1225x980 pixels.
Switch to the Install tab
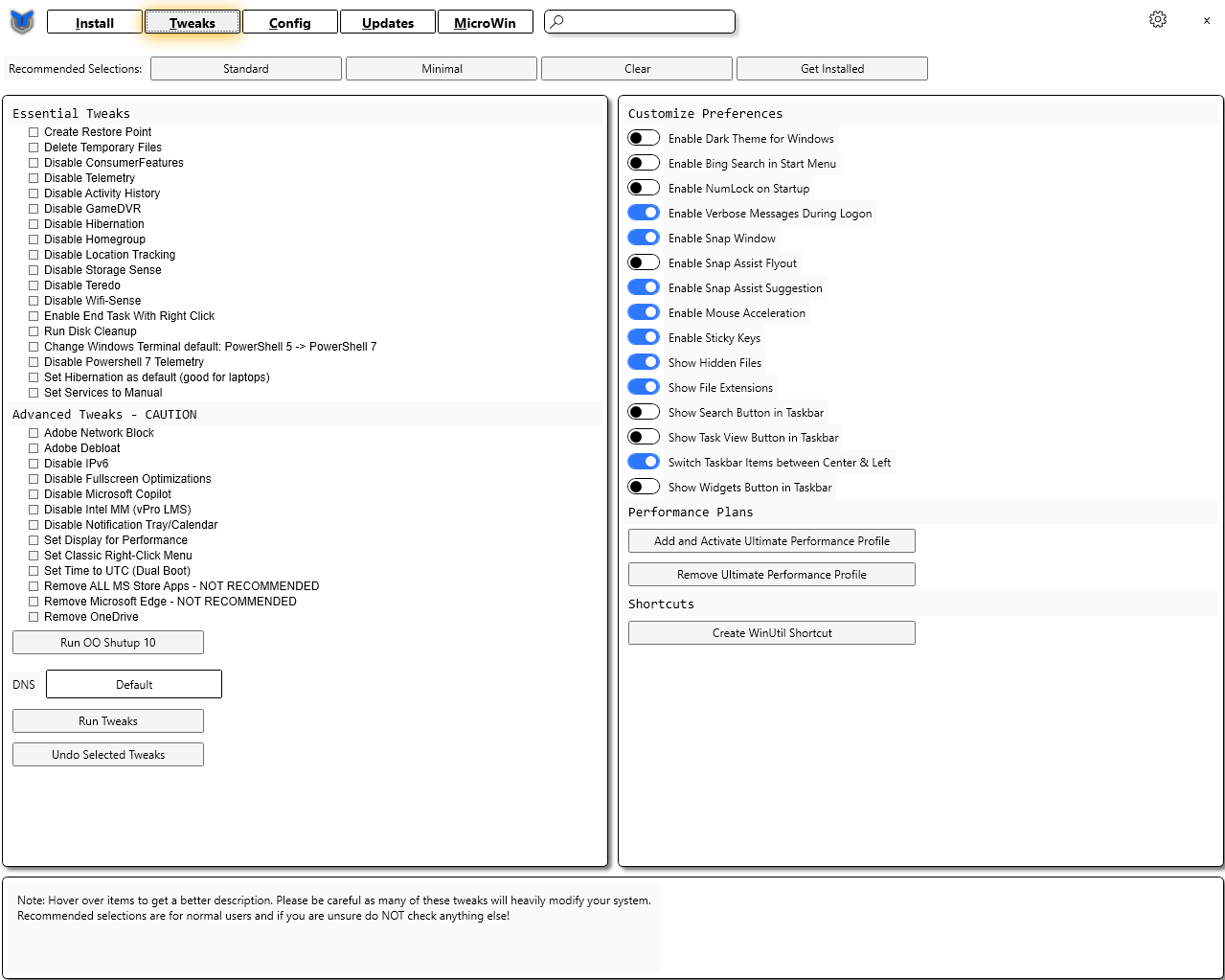[x=94, y=21]
